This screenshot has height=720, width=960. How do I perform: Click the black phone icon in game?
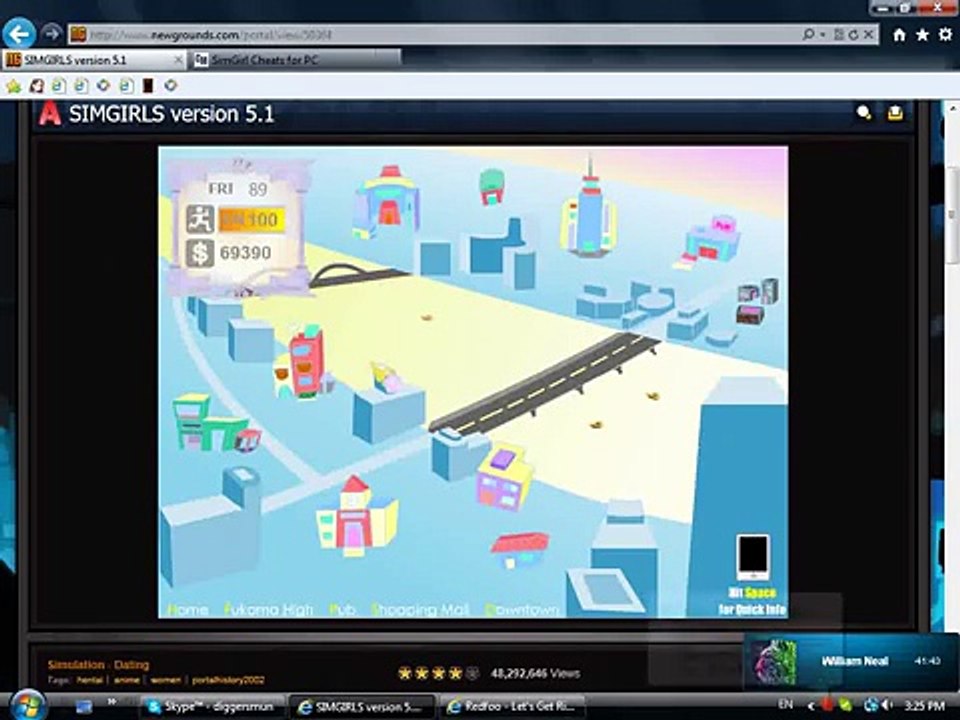[752, 557]
